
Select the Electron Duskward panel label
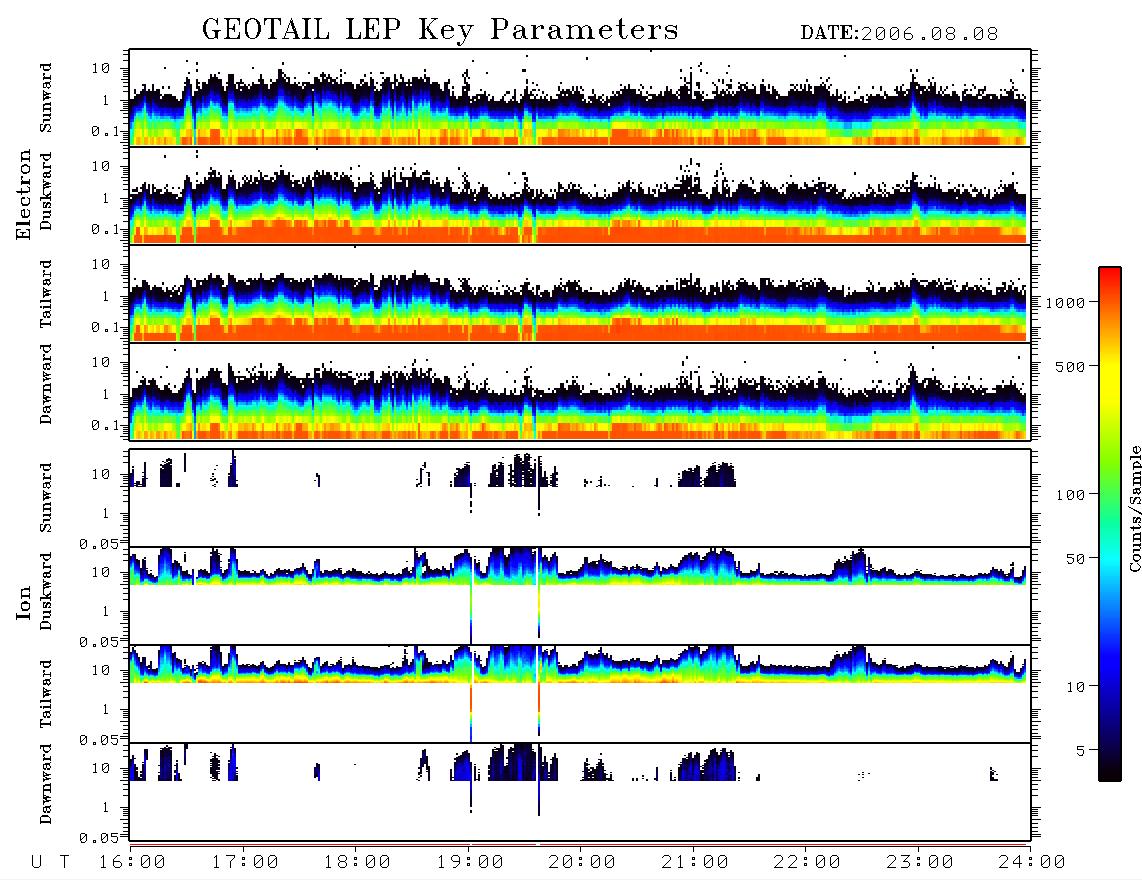pyautogui.click(x=46, y=191)
